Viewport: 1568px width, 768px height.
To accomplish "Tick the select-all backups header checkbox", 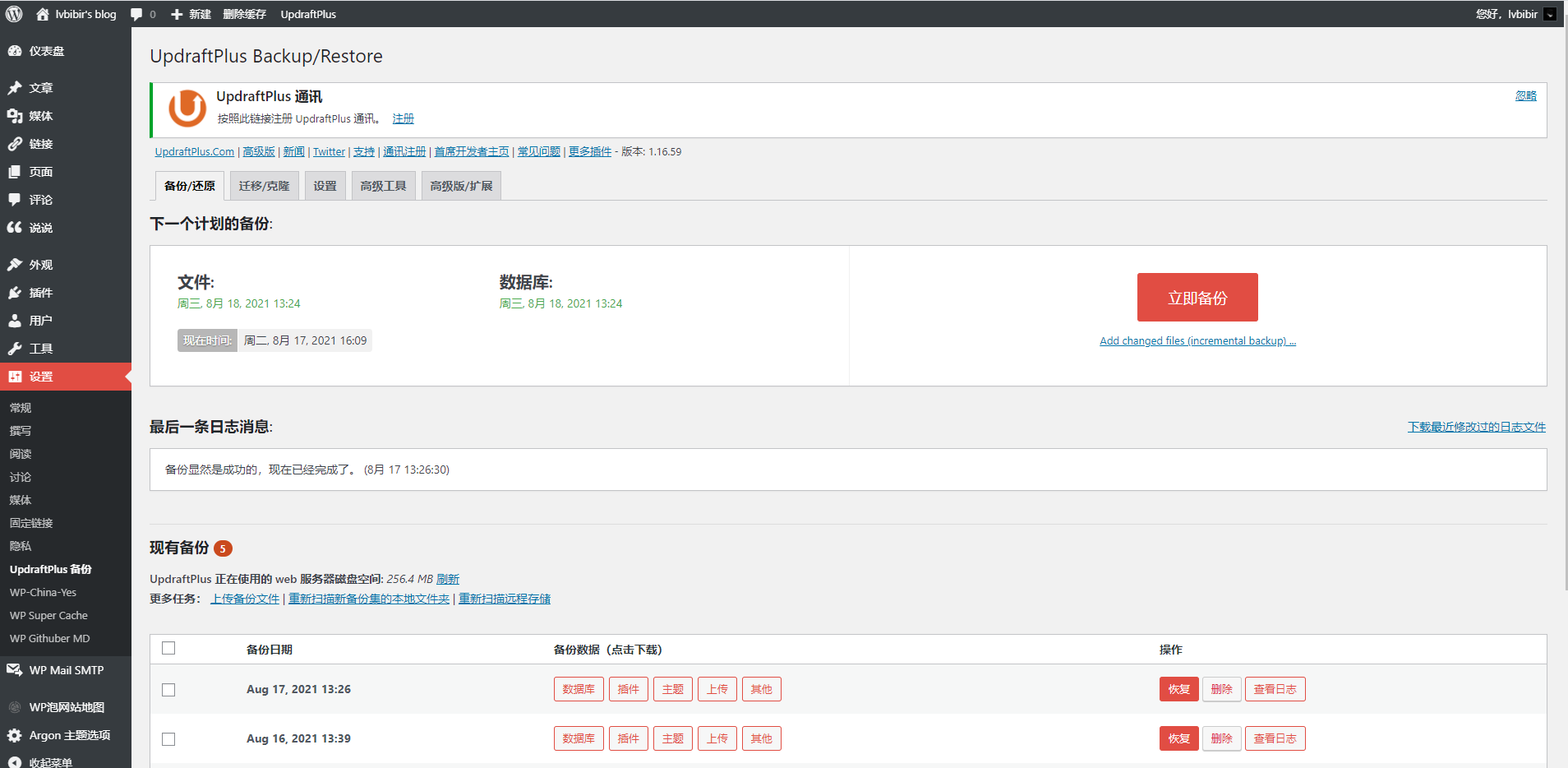I will 168,648.
